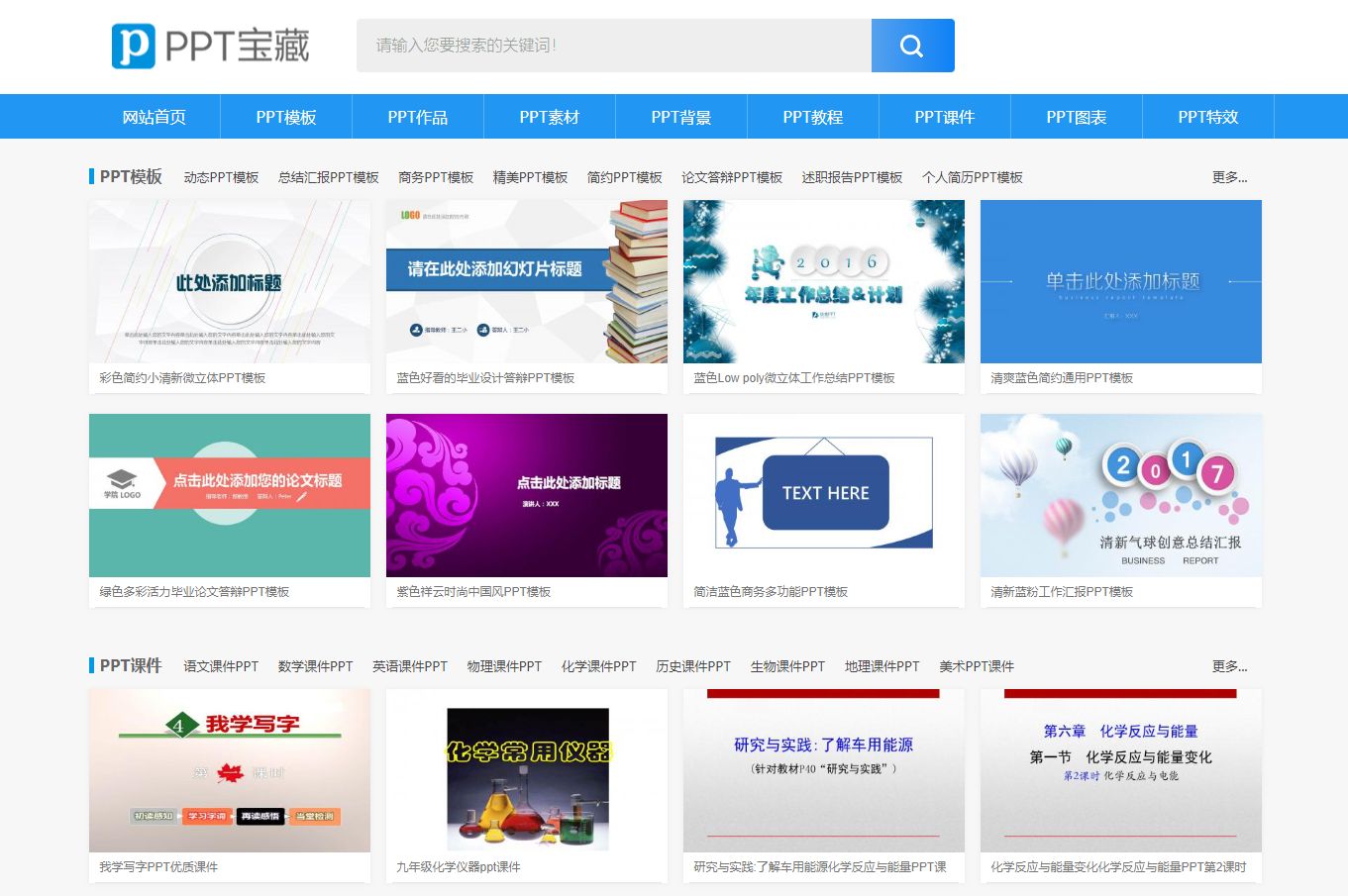Click the caption 蓝色好看的毕业设计答辩PPT模板
This screenshot has width=1348, height=896.
click(x=485, y=378)
